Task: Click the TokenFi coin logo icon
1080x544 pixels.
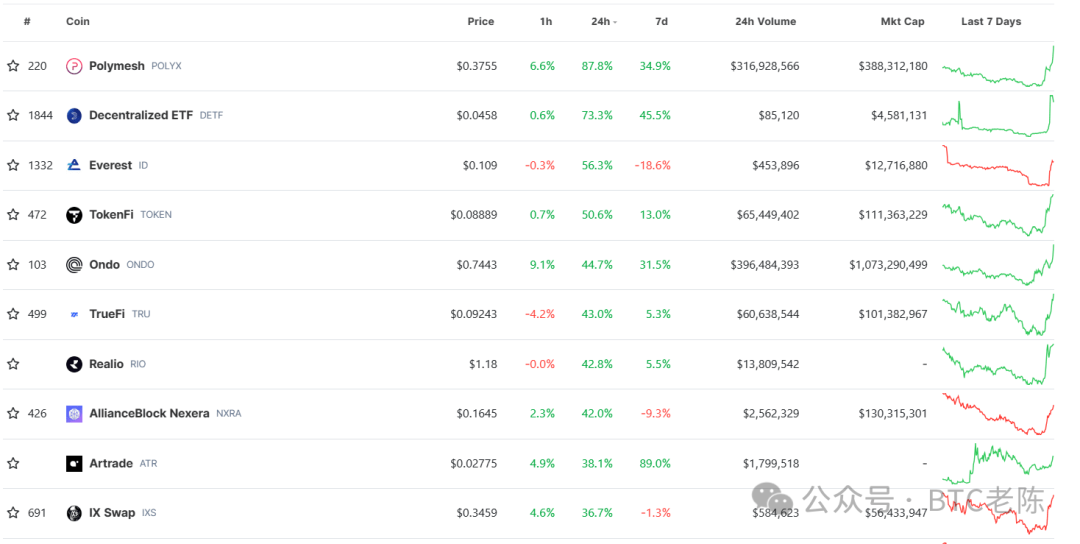Action: tap(74, 215)
